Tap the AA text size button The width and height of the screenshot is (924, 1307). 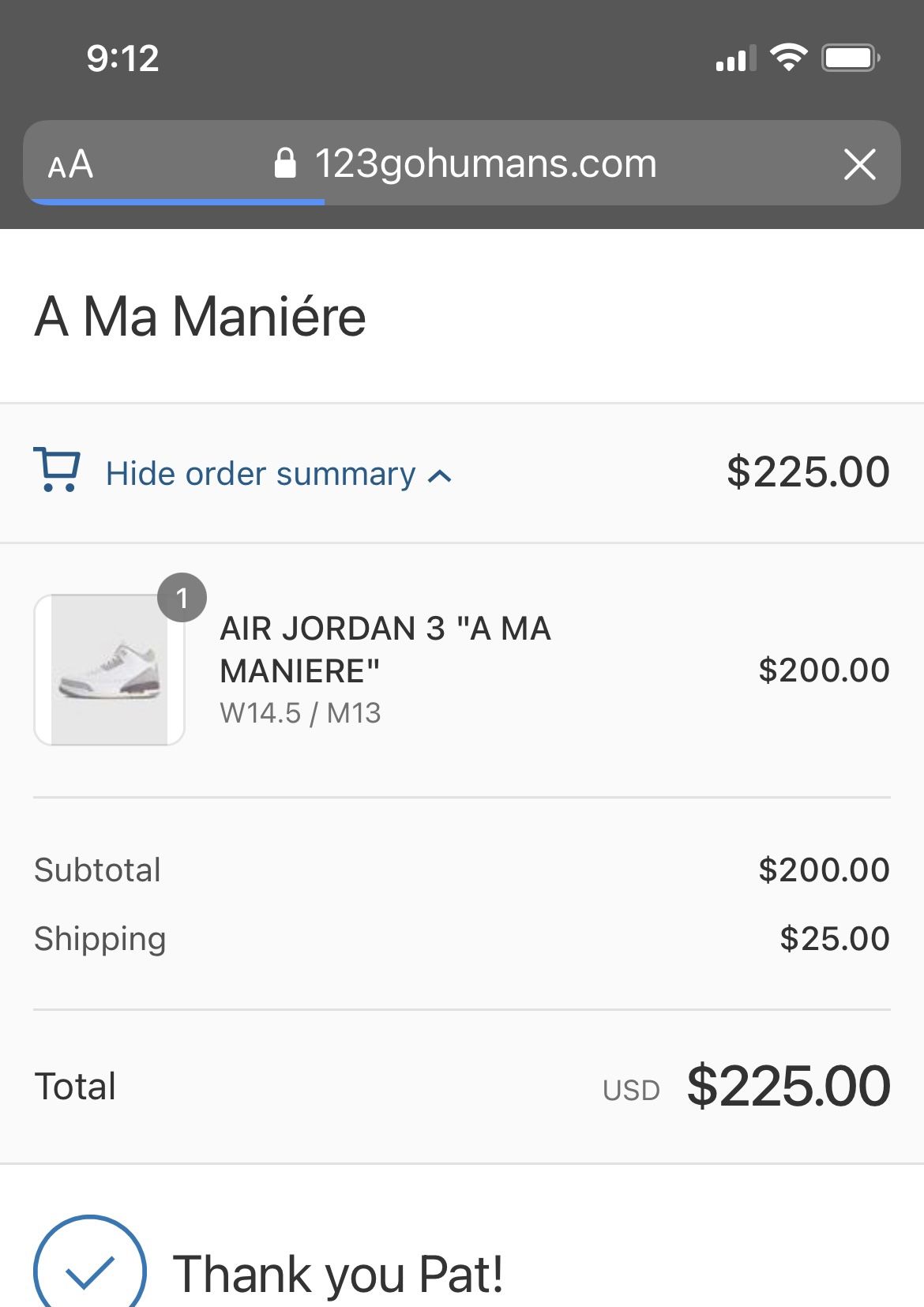70,165
